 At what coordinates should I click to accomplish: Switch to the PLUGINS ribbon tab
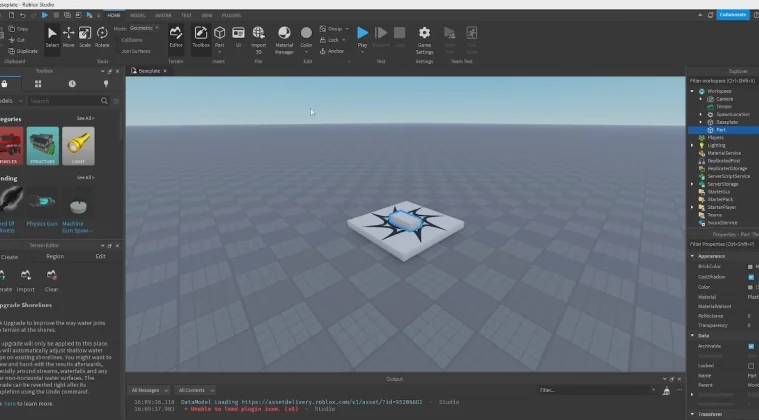231,15
